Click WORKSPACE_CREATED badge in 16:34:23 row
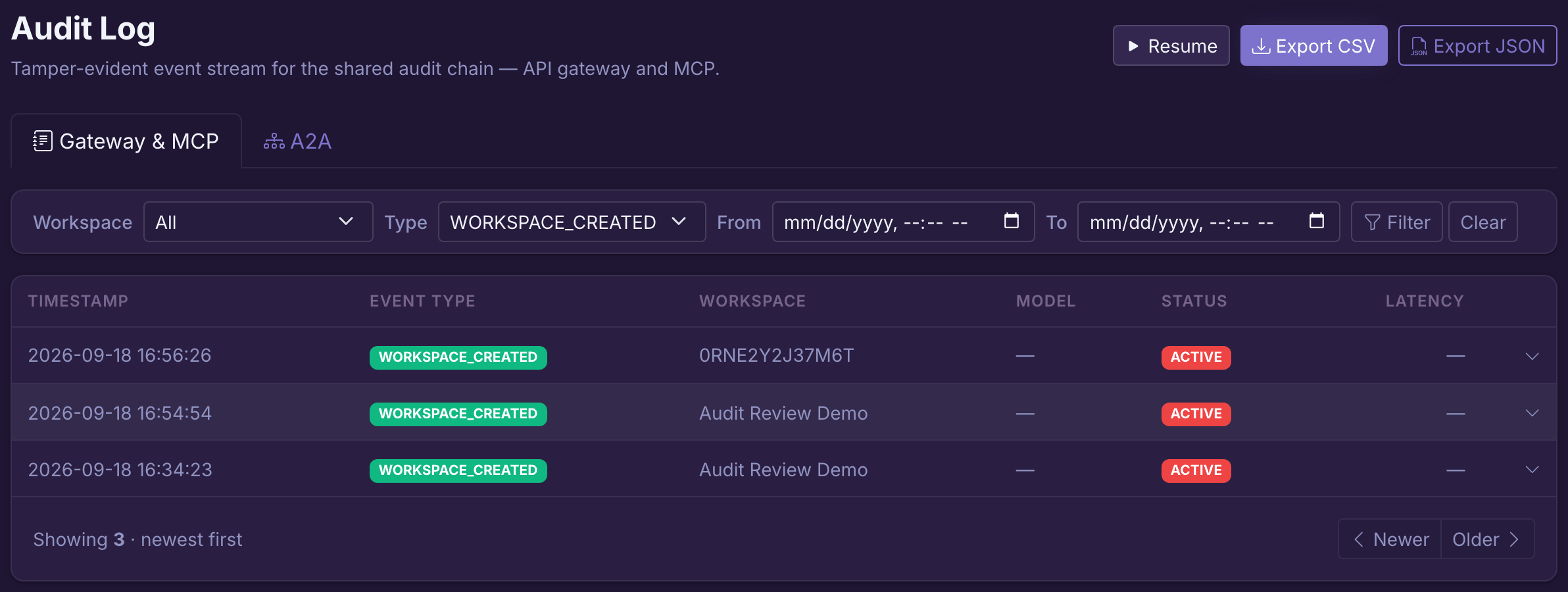The image size is (1568, 592). tap(458, 470)
